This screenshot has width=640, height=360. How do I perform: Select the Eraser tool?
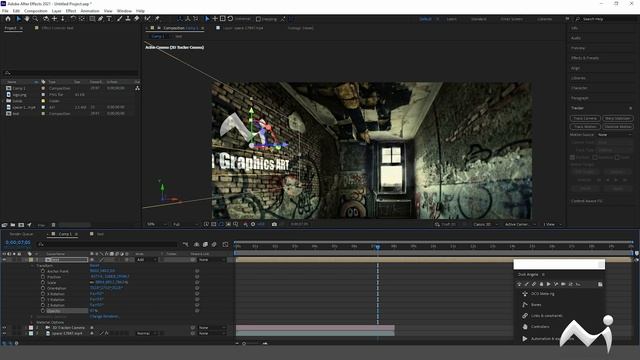point(136,19)
